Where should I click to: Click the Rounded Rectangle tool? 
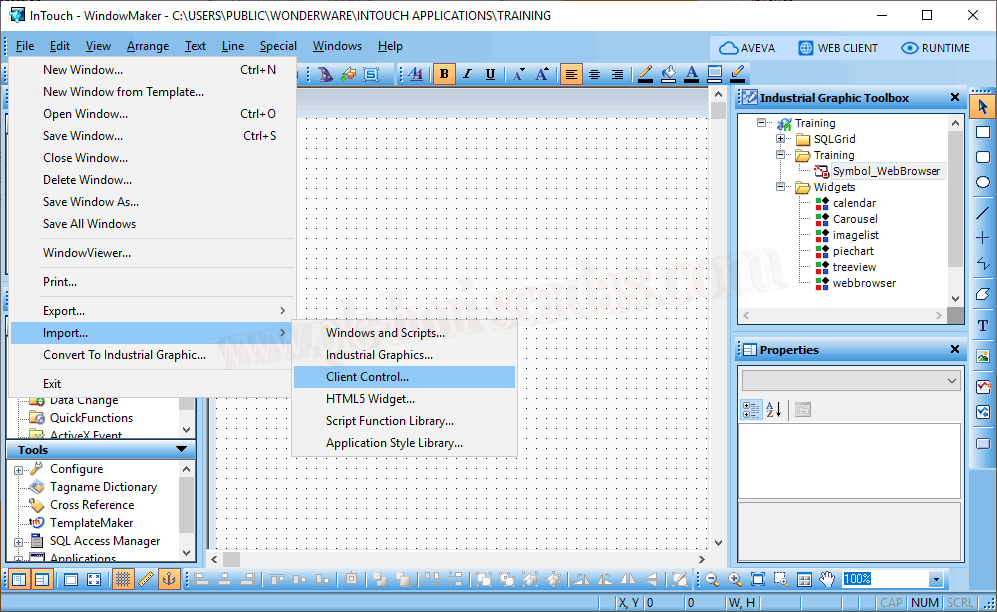[x=983, y=157]
